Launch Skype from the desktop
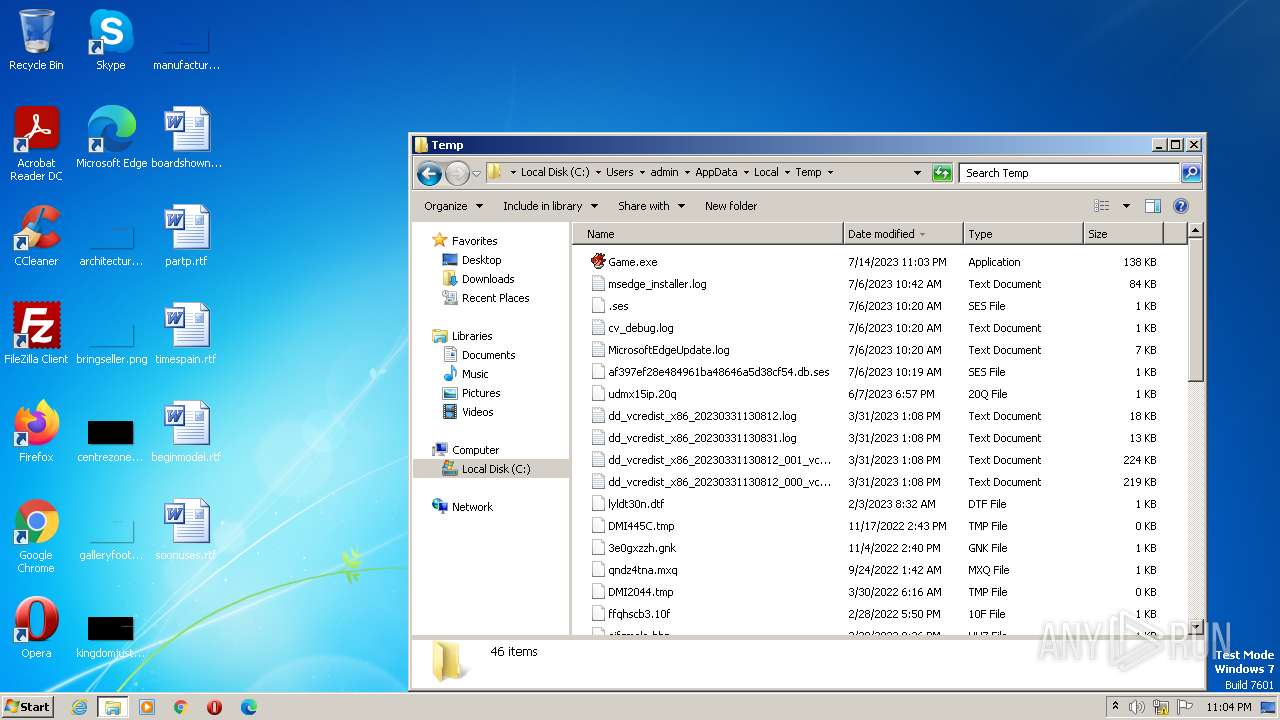Image resolution: width=1280 pixels, height=720 pixels. click(x=110, y=40)
